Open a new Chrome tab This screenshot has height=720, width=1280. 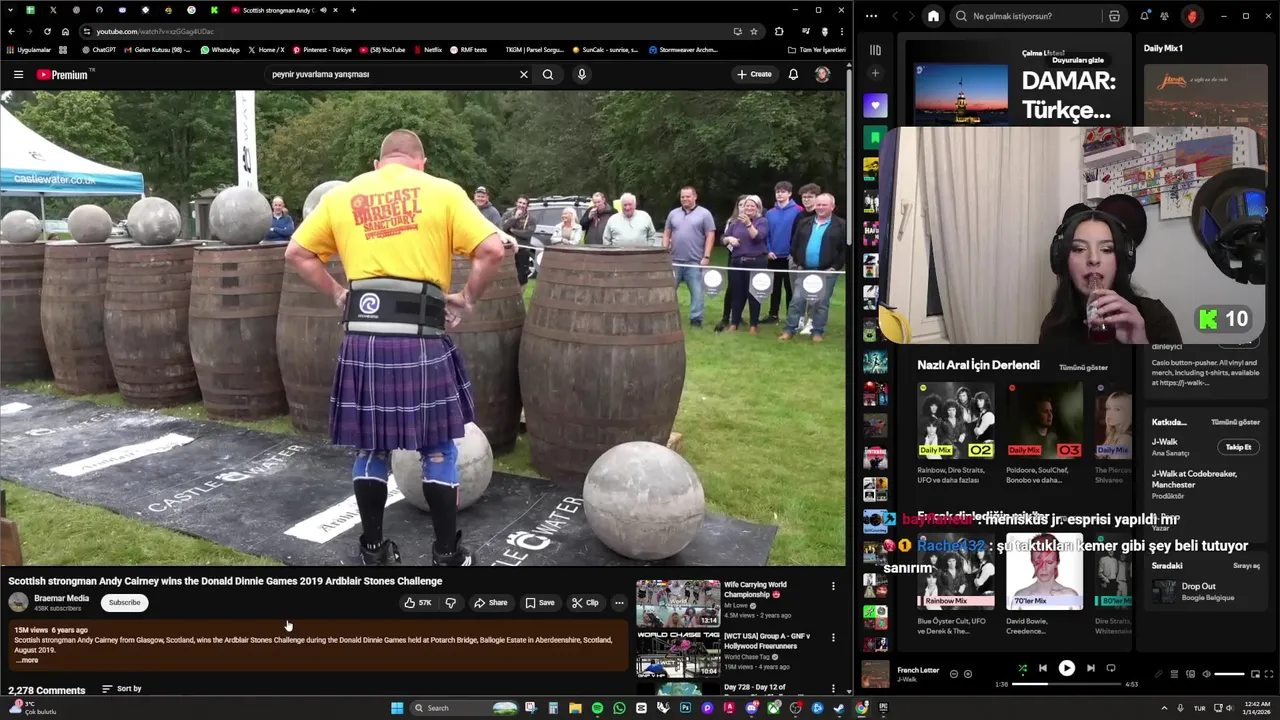(353, 10)
